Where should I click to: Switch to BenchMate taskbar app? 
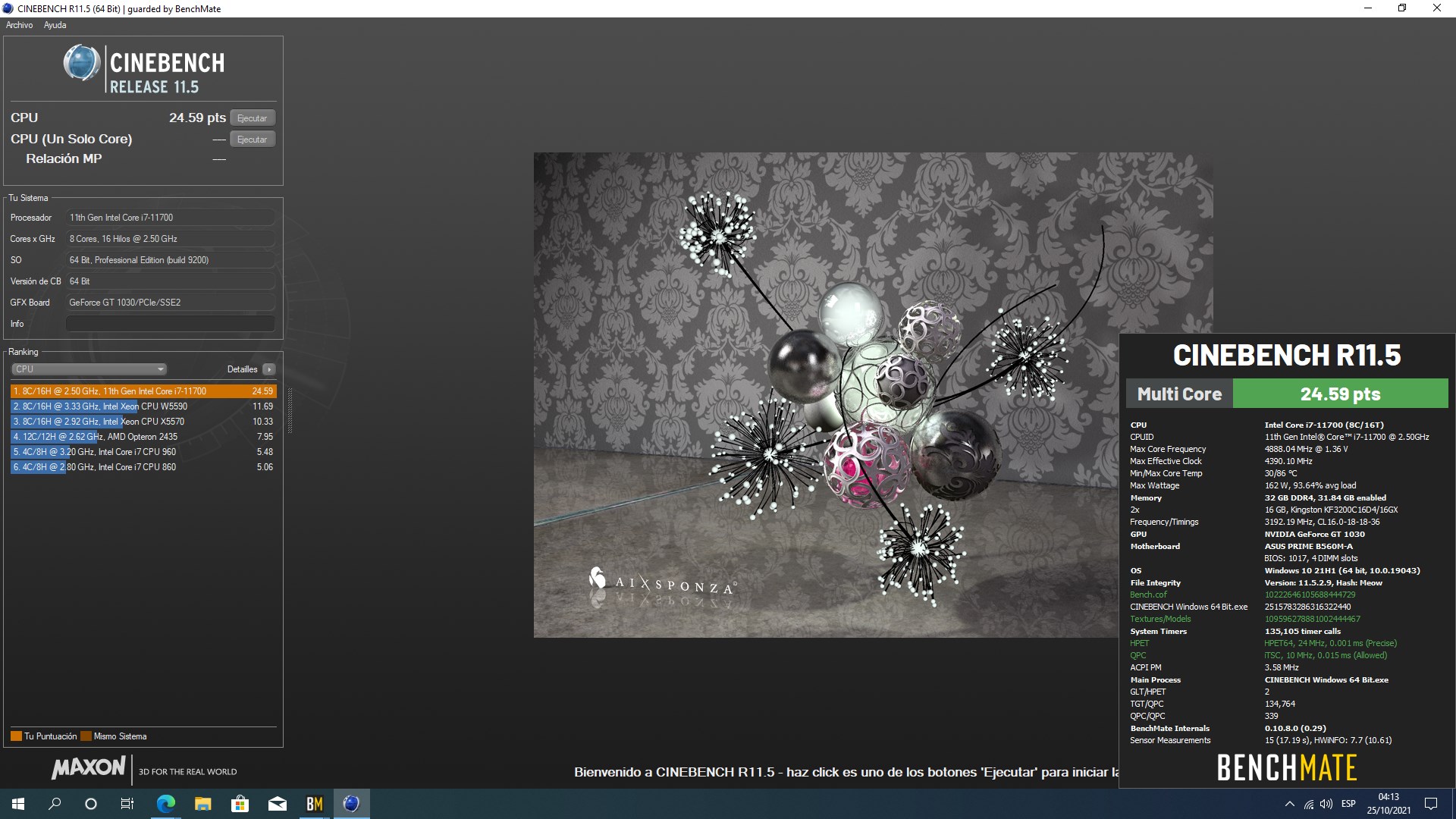pos(314,804)
